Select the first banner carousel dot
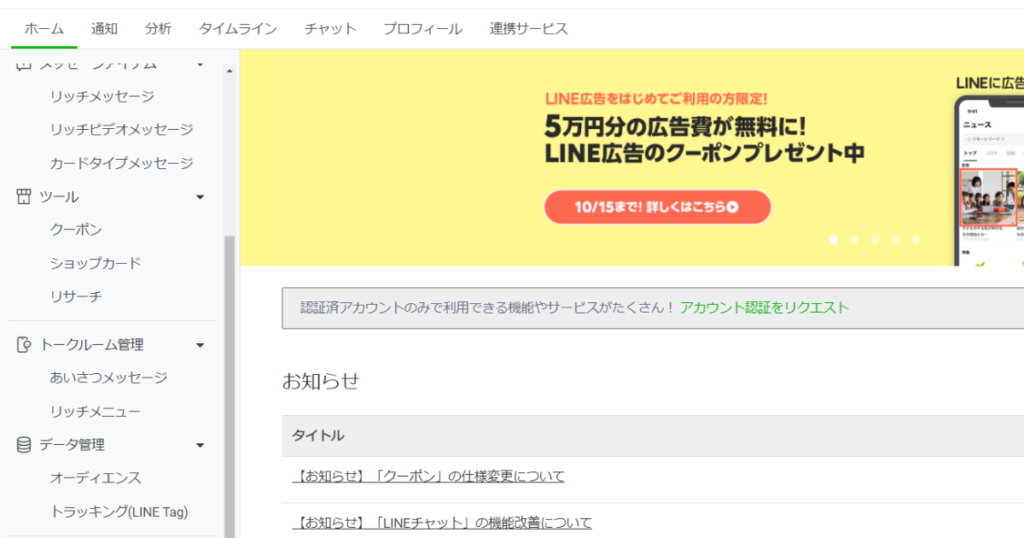Screen dimensions: 1024x538 [x=833, y=240]
